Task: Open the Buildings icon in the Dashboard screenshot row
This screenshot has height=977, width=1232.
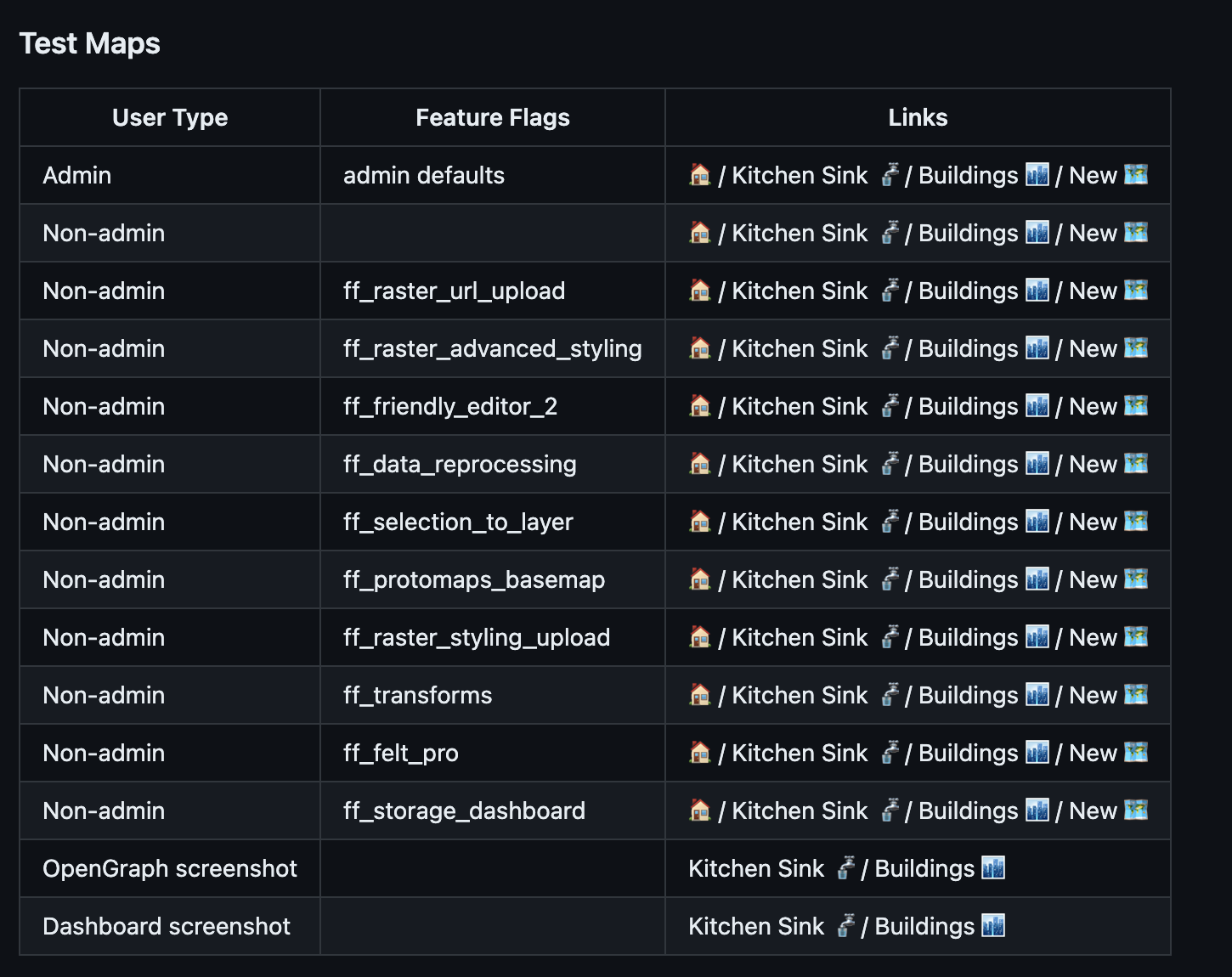Action: coord(994,926)
